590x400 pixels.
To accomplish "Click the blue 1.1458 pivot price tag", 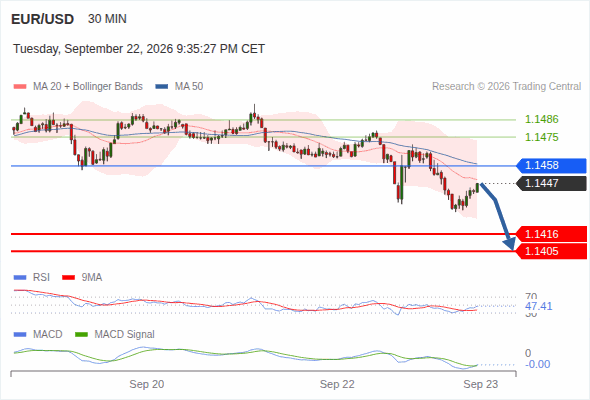I will tap(551, 165).
